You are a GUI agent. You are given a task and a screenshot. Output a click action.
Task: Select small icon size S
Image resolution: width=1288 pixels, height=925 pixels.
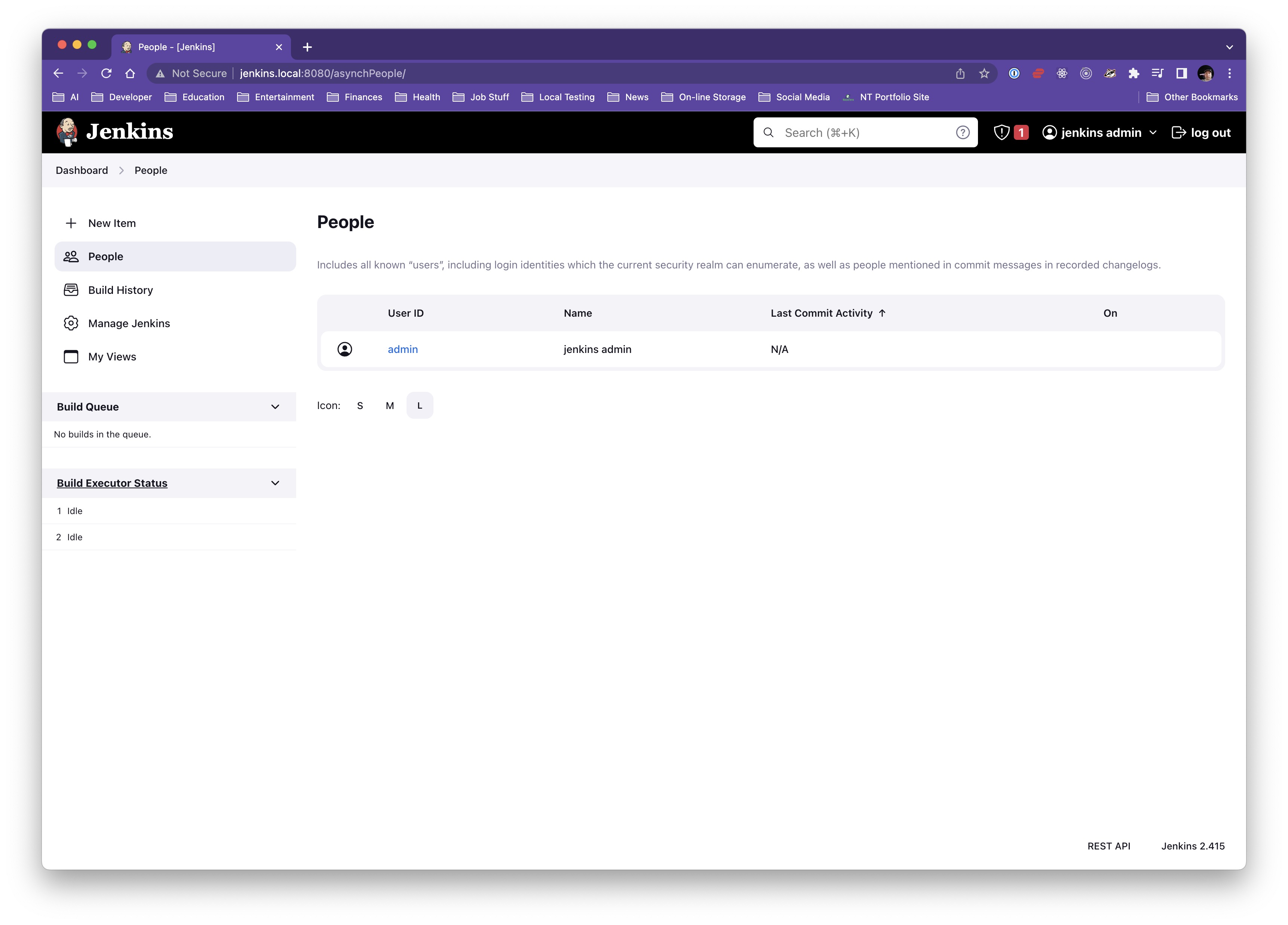[359, 405]
